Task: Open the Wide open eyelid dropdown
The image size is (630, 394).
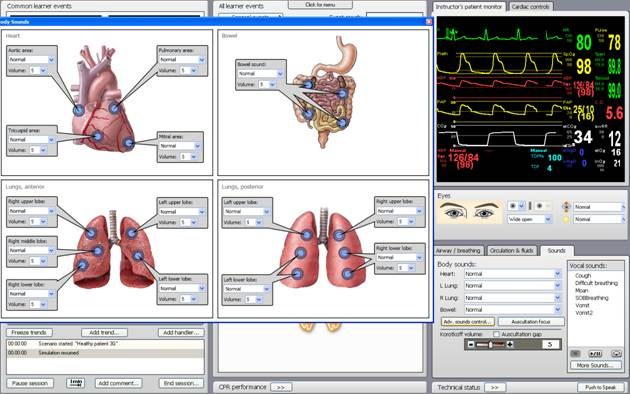Action: tap(529, 219)
